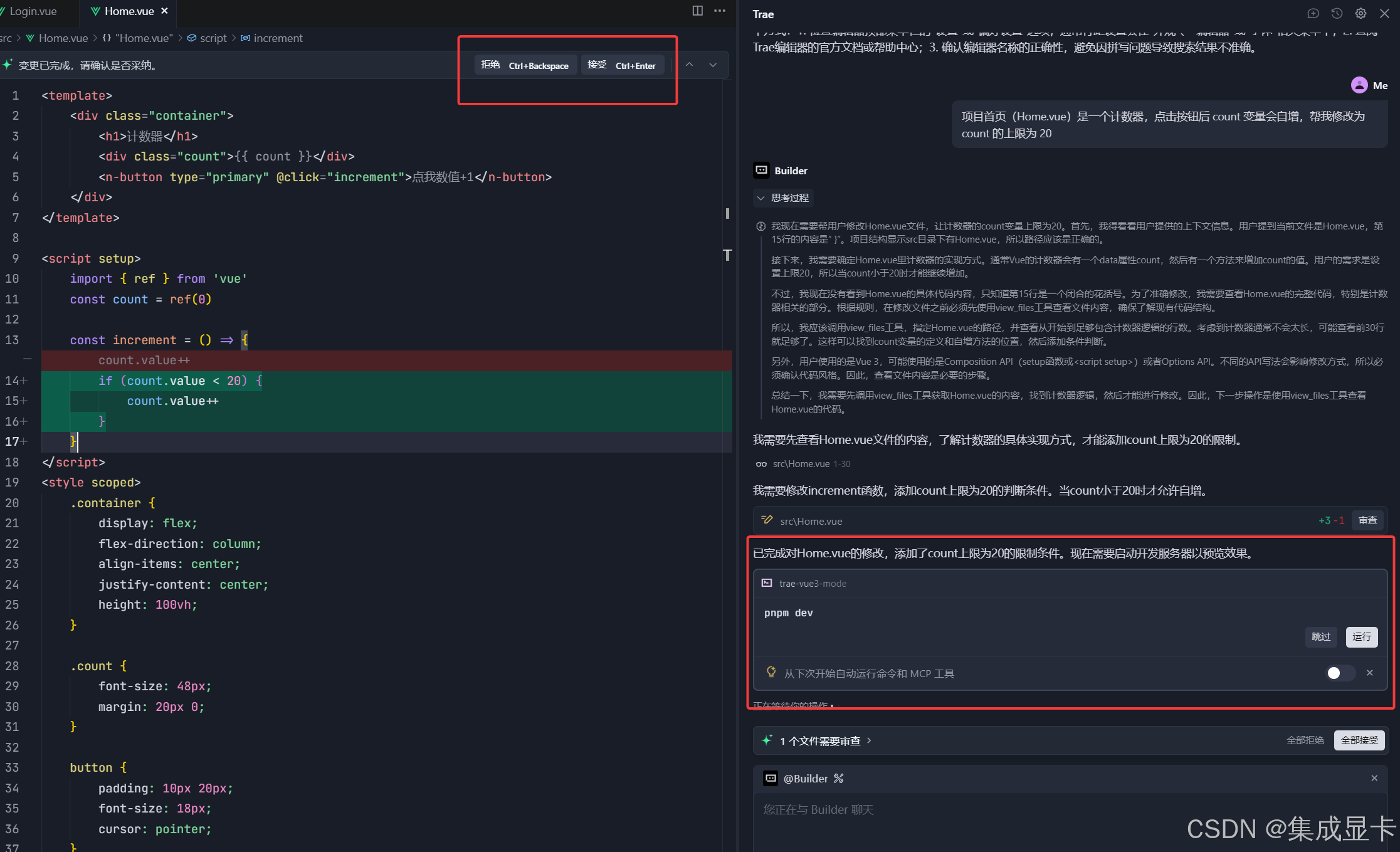Open chat history in Trae panel
1400x852 pixels.
point(1337,14)
